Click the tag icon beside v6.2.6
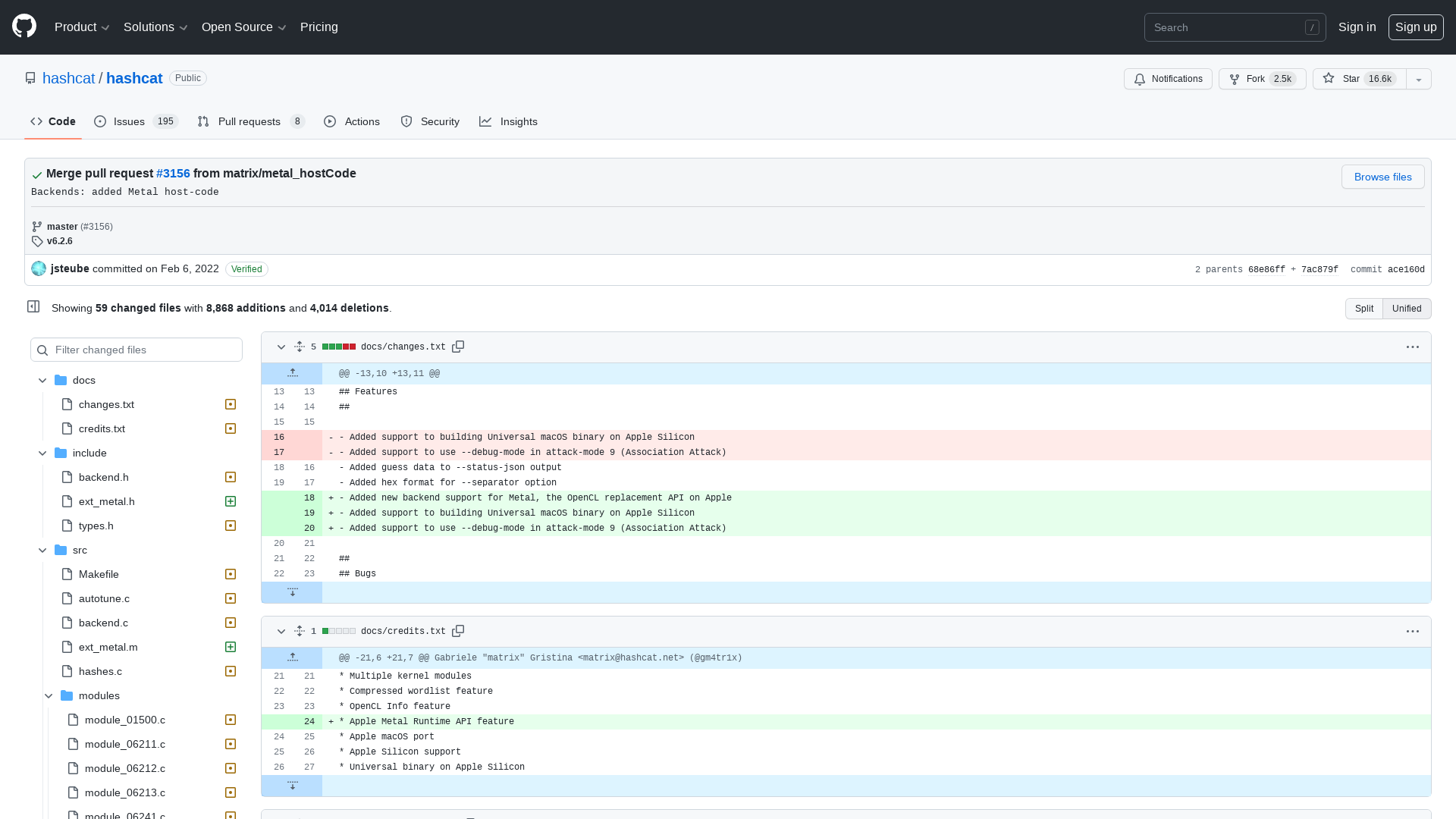This screenshot has height=819, width=1456. (x=37, y=241)
